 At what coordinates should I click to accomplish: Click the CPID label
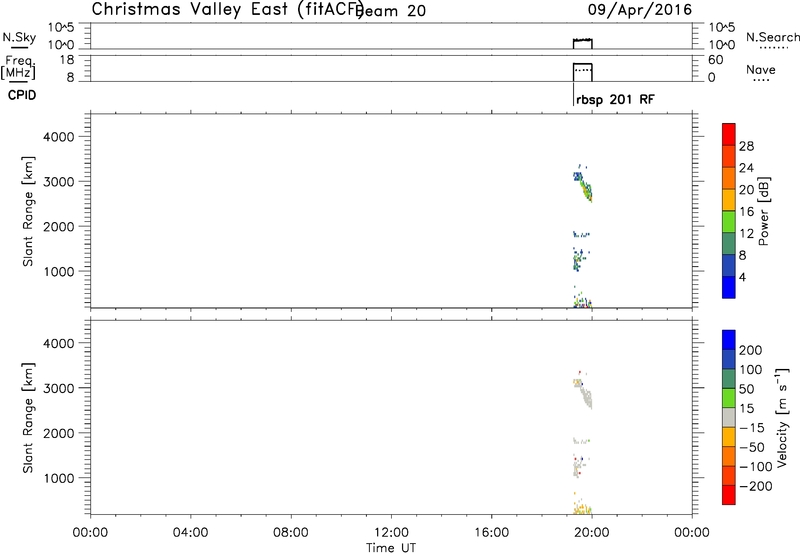tap(22, 95)
